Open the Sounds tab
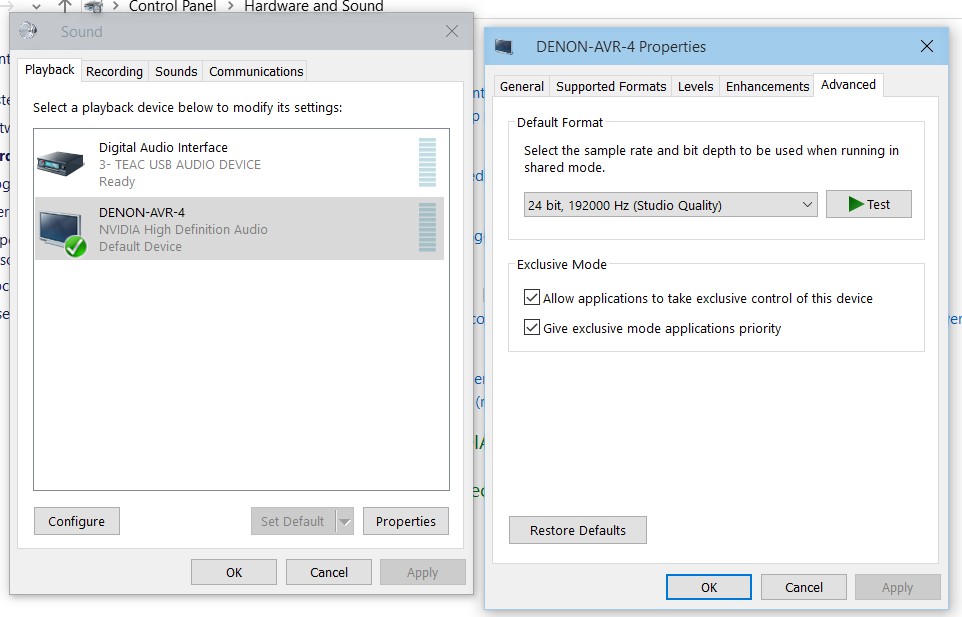Viewport: 962px width, 617px height. pyautogui.click(x=176, y=72)
